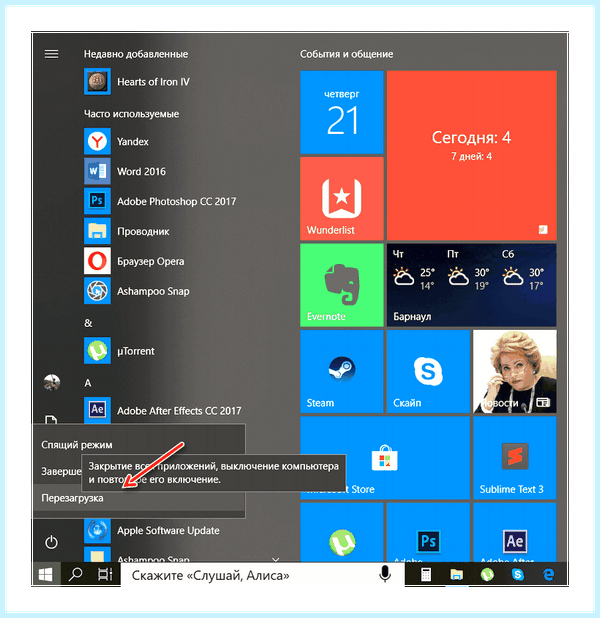Viewport: 600px width, 618px height.
Task: Activate the microphone in Алиса search box
Action: click(385, 574)
